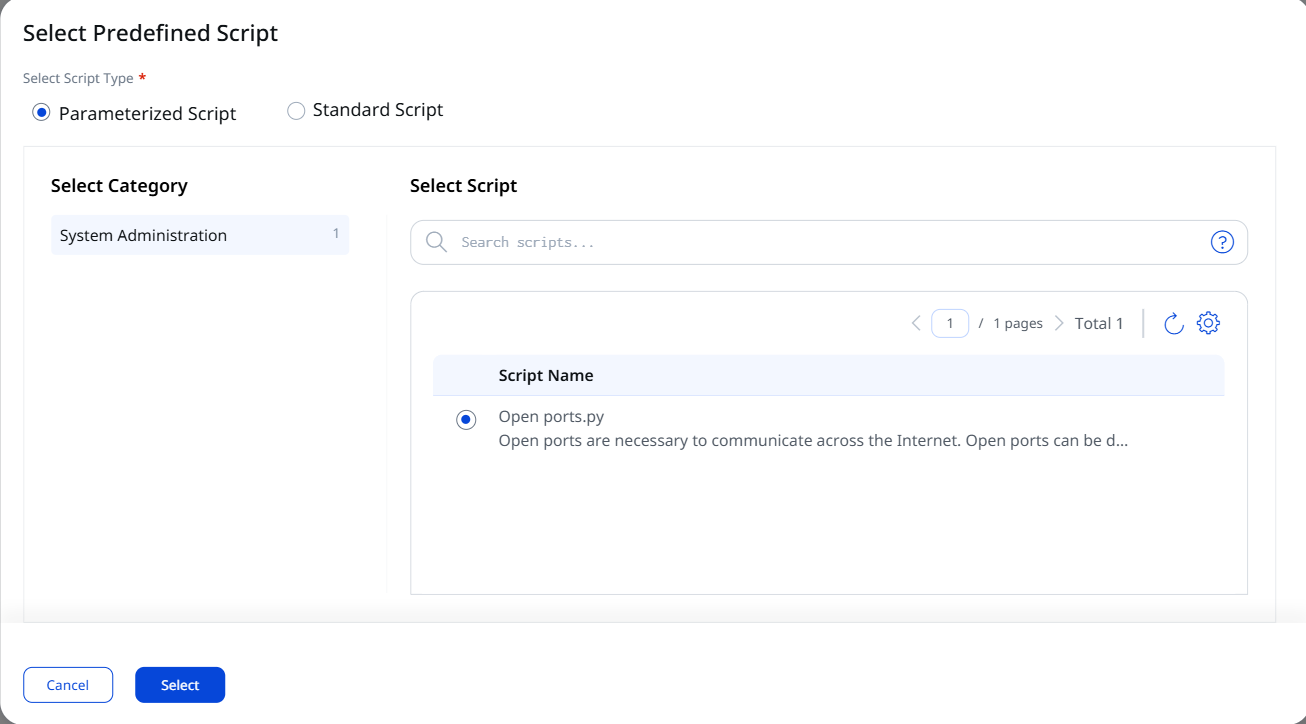Viewport: 1306px width, 724px height.
Task: Open the help question mark icon
Action: point(1222,242)
